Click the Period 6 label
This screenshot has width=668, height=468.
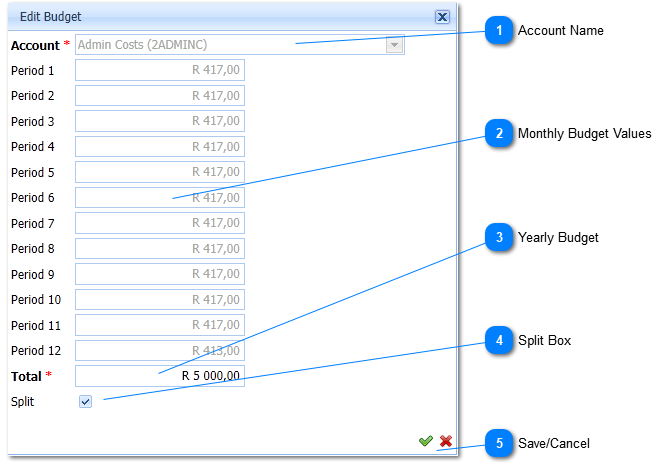coord(33,198)
